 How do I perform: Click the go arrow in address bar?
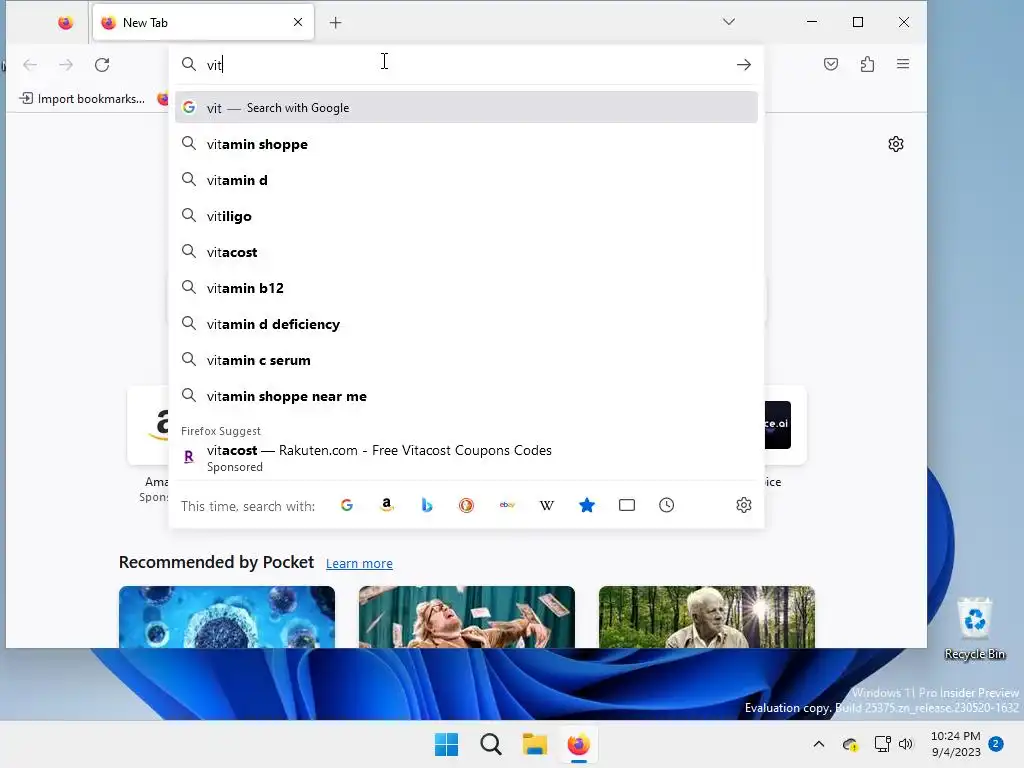(743, 65)
